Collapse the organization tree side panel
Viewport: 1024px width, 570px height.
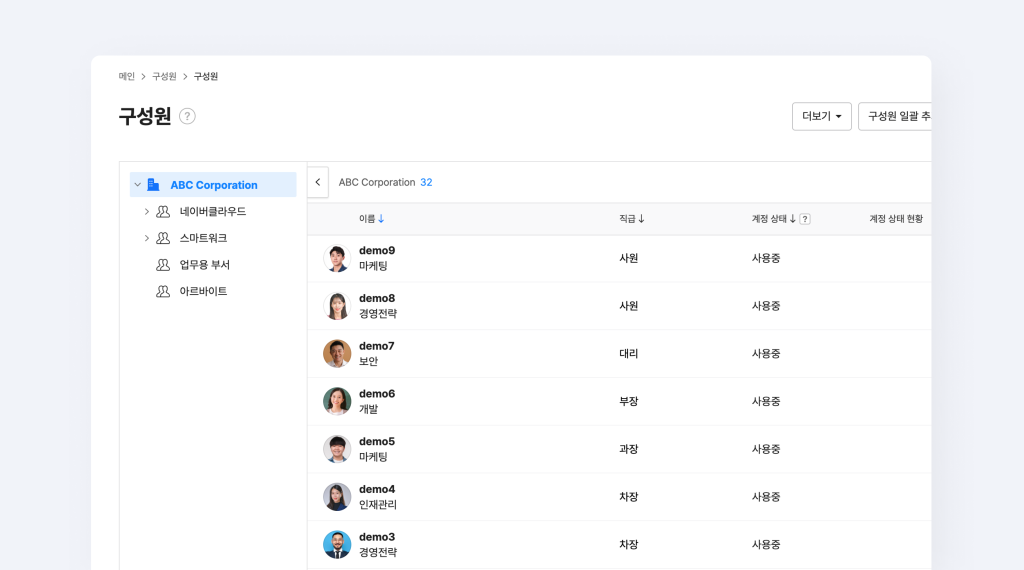coord(318,182)
